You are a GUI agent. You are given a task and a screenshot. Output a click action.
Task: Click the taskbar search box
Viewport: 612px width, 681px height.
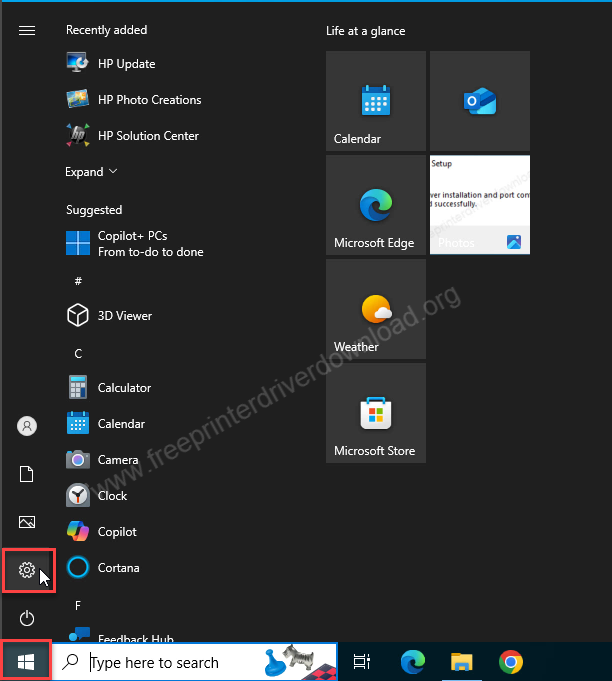(x=194, y=662)
